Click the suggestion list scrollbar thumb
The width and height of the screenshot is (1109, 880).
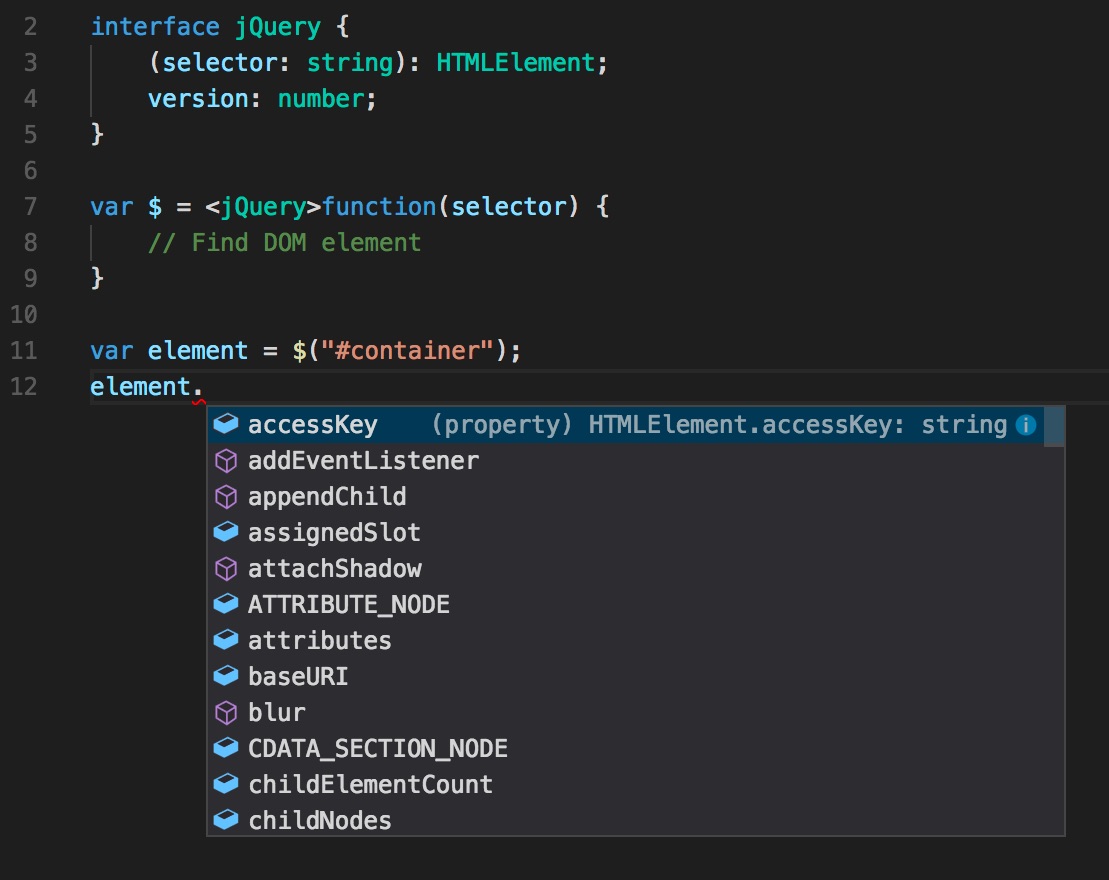click(1054, 427)
